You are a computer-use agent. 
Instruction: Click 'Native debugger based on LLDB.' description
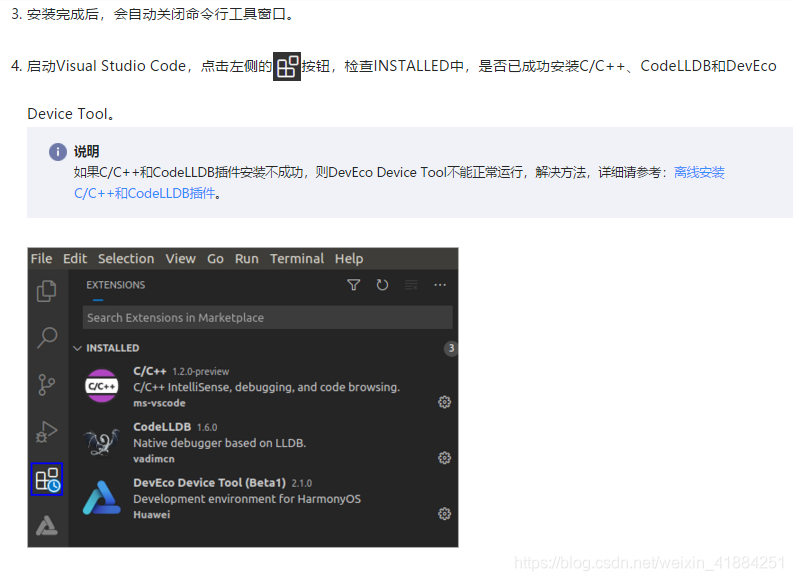tap(219, 443)
